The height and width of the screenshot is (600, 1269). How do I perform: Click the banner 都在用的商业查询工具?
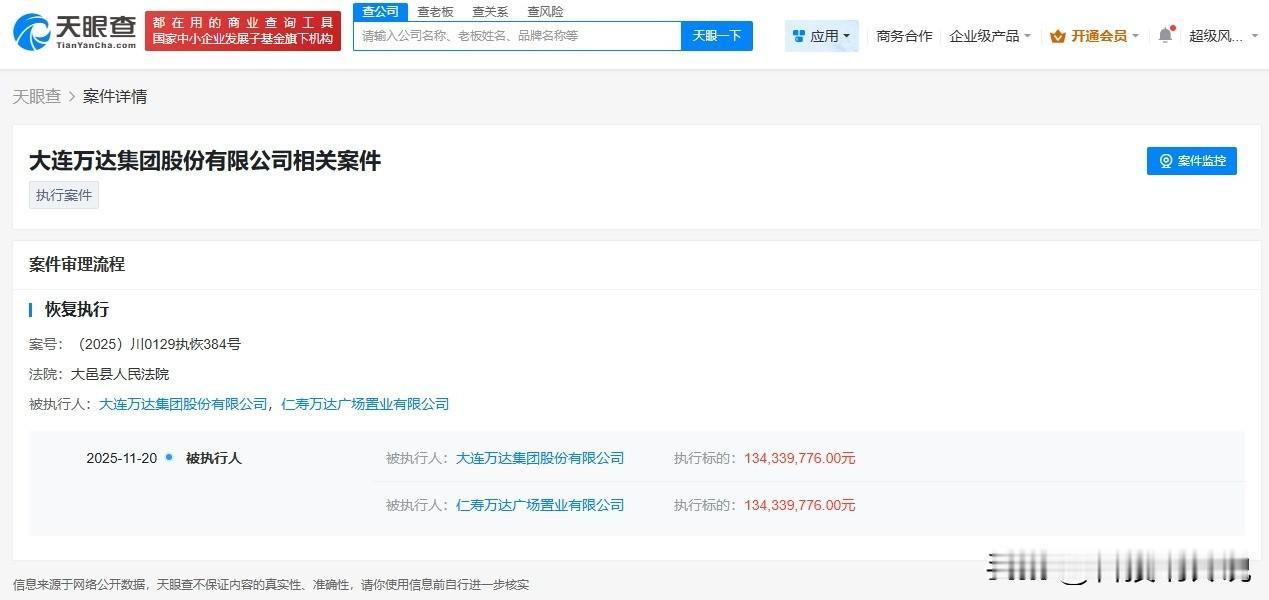tap(243, 31)
